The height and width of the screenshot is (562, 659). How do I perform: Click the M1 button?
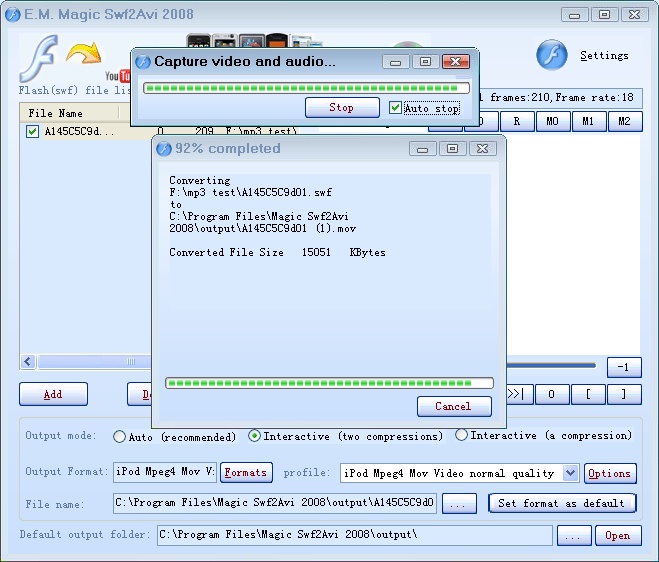pyautogui.click(x=588, y=121)
